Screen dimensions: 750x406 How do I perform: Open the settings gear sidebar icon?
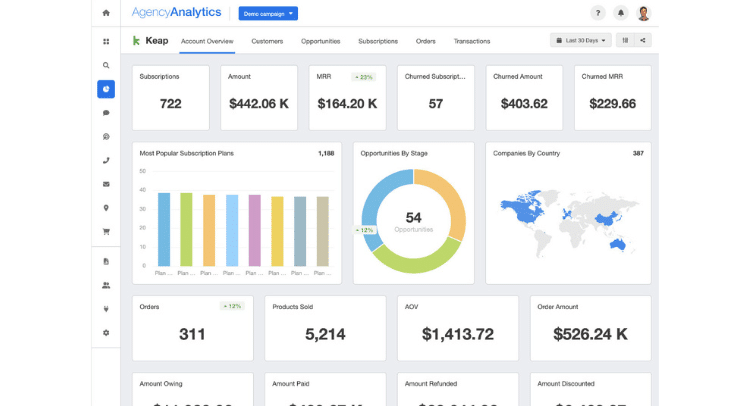[x=106, y=333]
